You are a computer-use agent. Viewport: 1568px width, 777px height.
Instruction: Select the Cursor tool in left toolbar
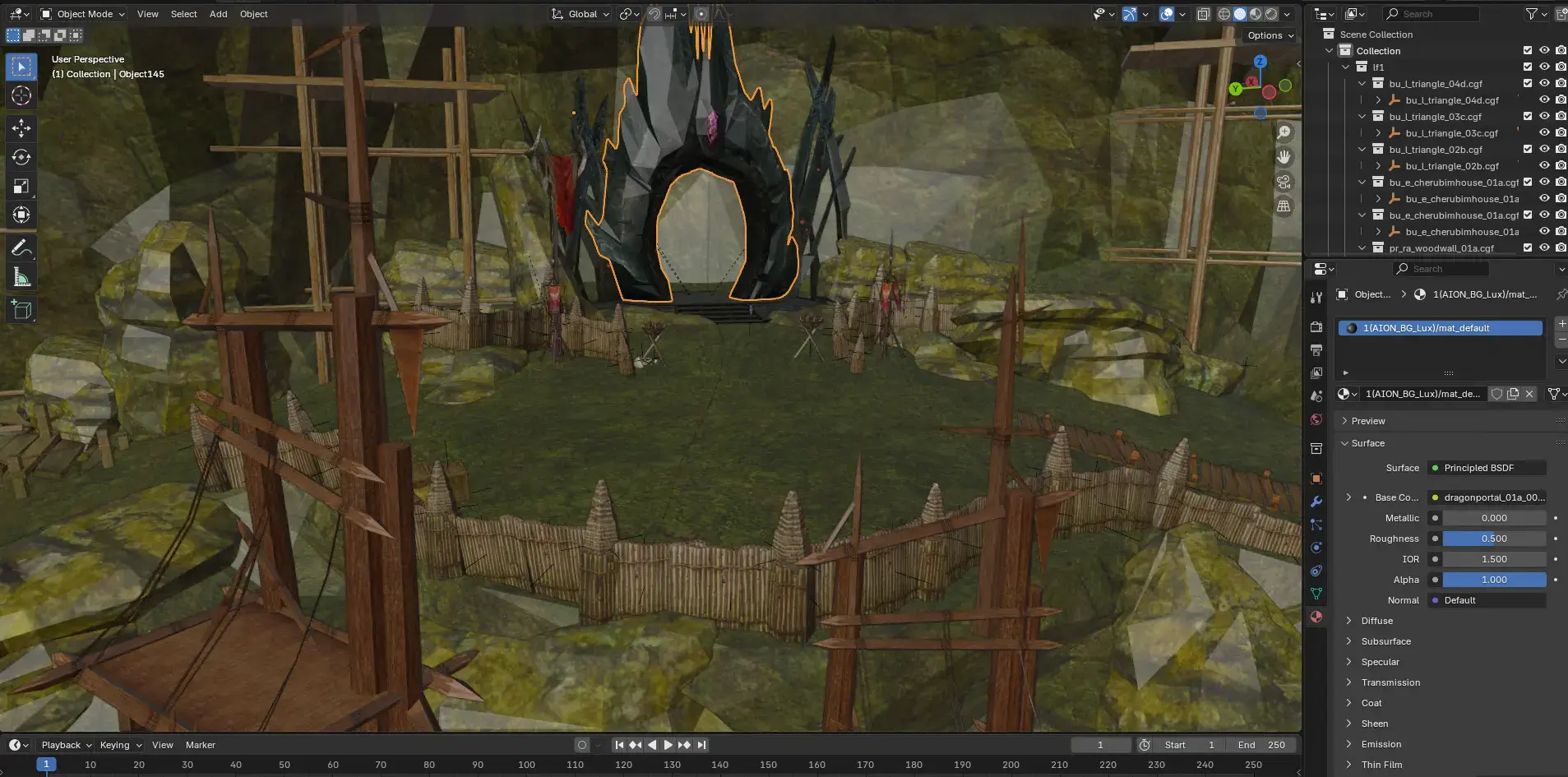(x=21, y=95)
